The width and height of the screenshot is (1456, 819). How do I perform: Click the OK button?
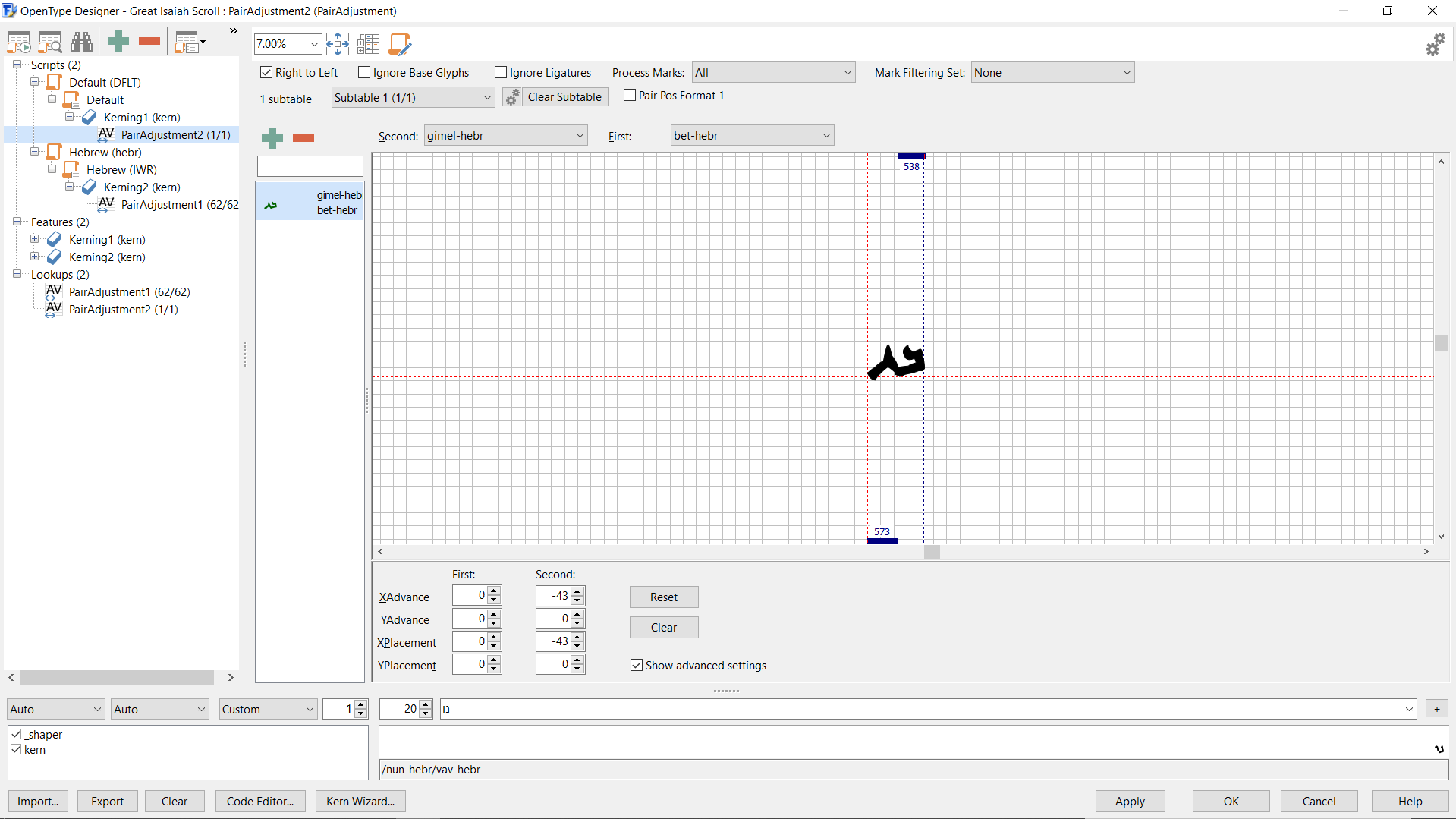[1231, 802]
